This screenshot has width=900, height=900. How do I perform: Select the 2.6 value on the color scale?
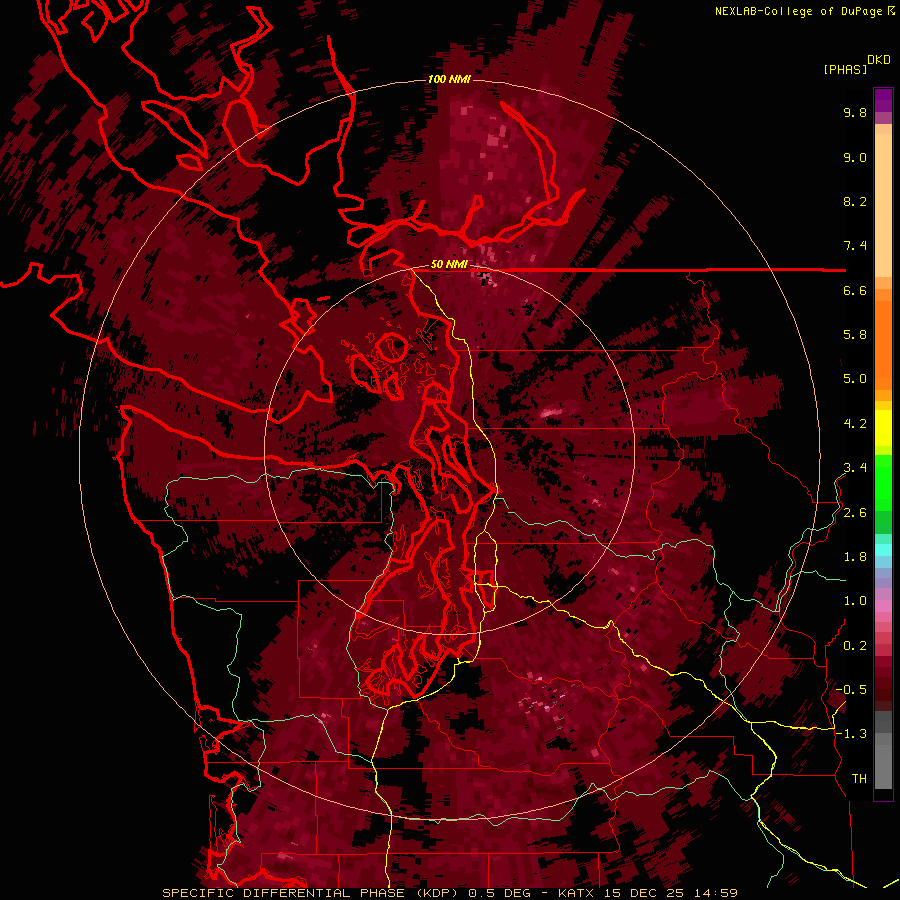(855, 513)
